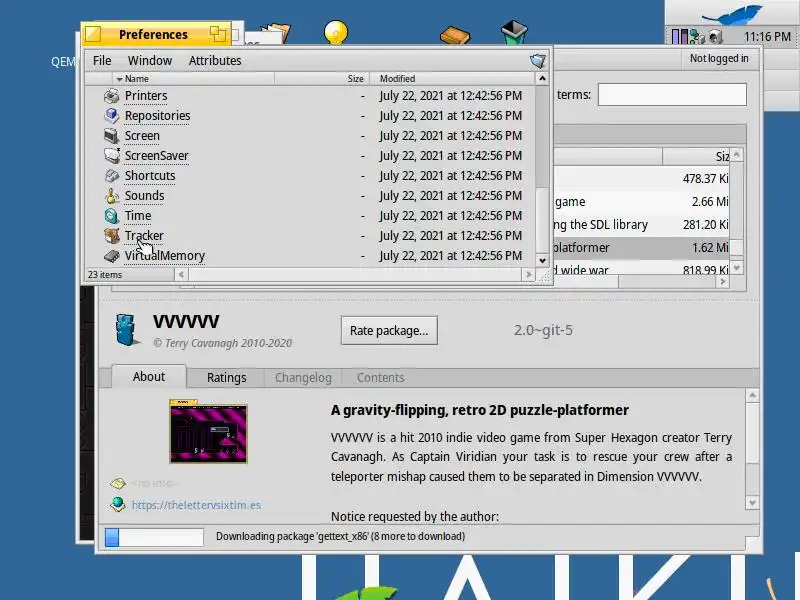The width and height of the screenshot is (800, 600).
Task: Click the VVVVVV screenshot thumbnail
Action: pos(208,432)
